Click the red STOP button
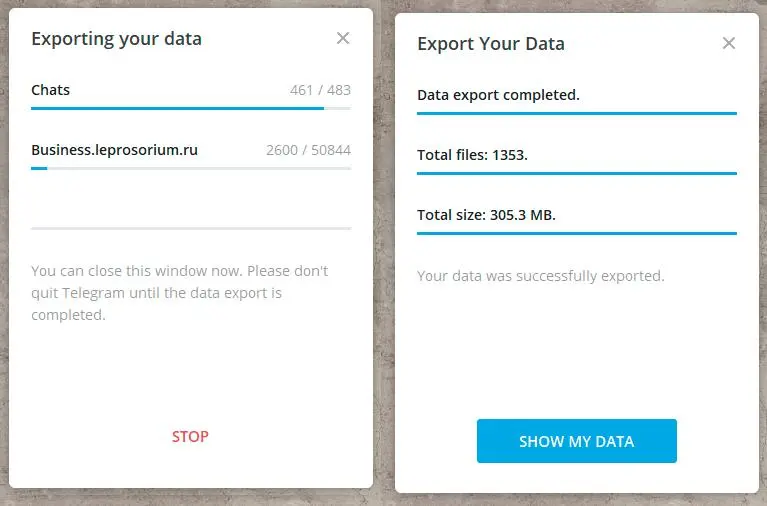The width and height of the screenshot is (767, 506). pyautogui.click(x=190, y=436)
